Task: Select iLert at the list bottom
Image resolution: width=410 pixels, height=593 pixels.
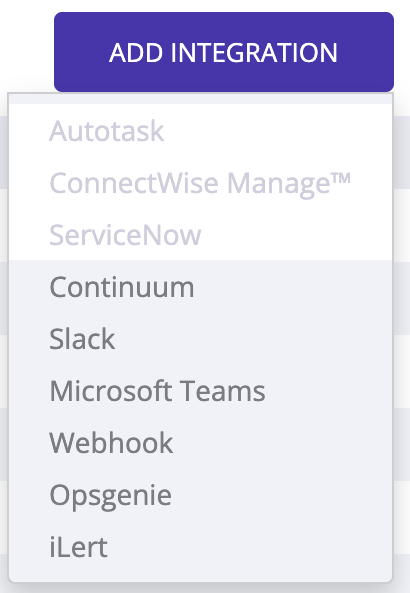Action: 200,547
